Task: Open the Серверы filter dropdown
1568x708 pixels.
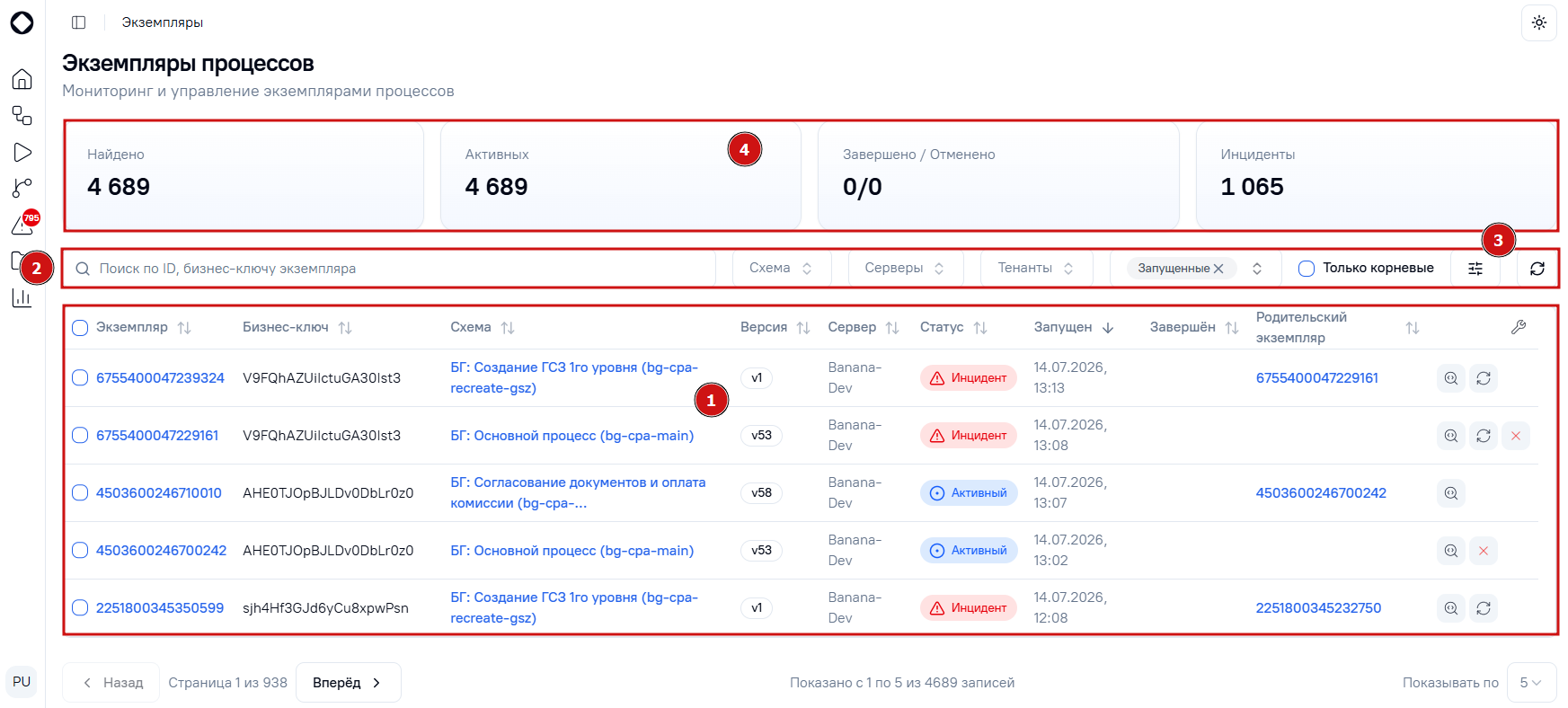Action: 905,269
